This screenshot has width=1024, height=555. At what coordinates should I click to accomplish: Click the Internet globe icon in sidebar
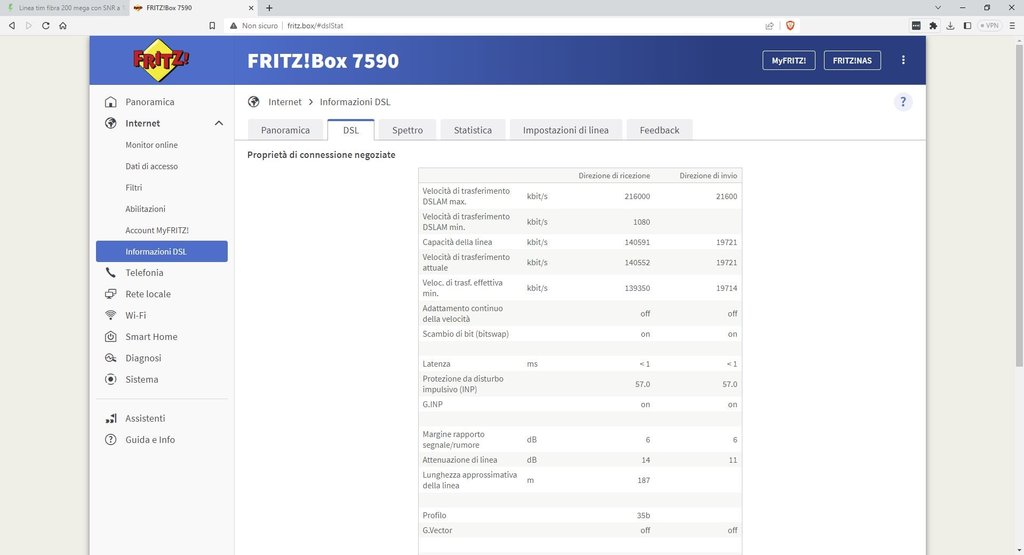tap(111, 123)
